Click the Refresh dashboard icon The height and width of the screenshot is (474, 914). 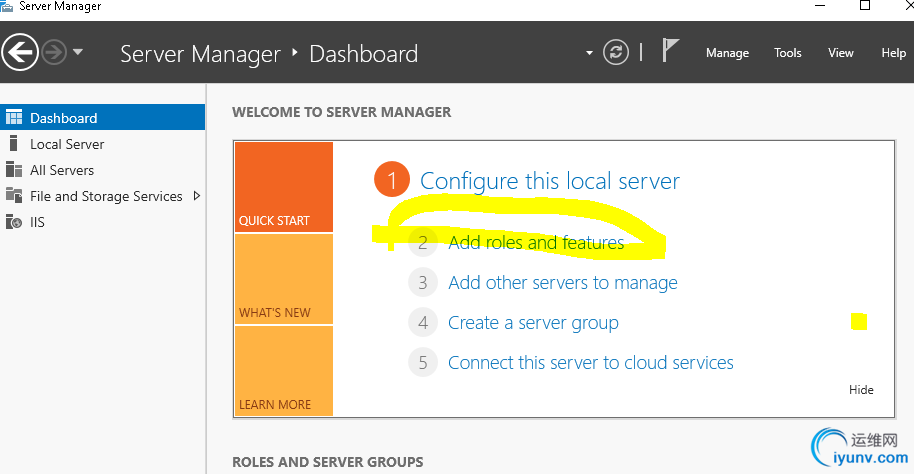click(616, 52)
